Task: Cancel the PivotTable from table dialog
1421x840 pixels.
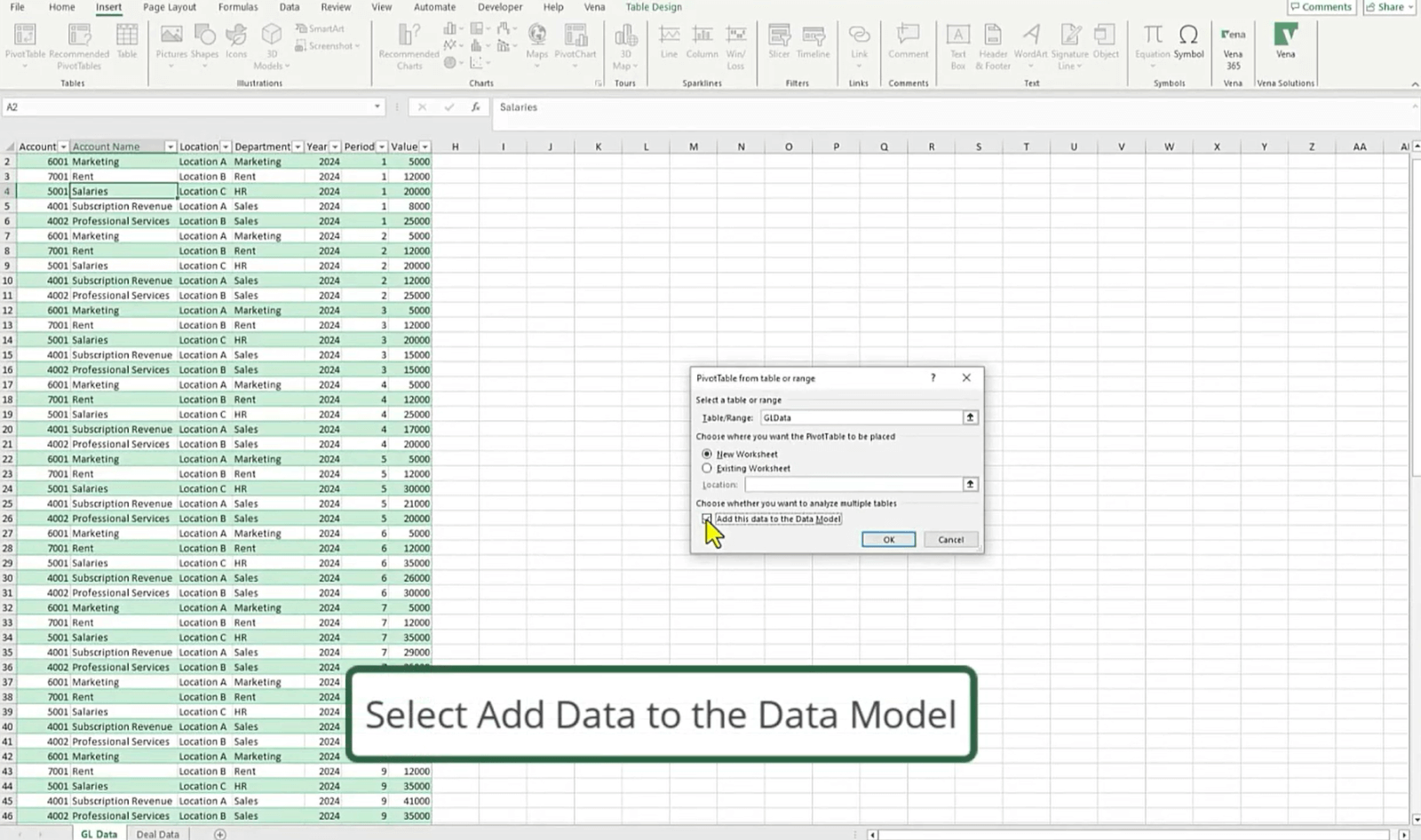Action: (x=950, y=539)
